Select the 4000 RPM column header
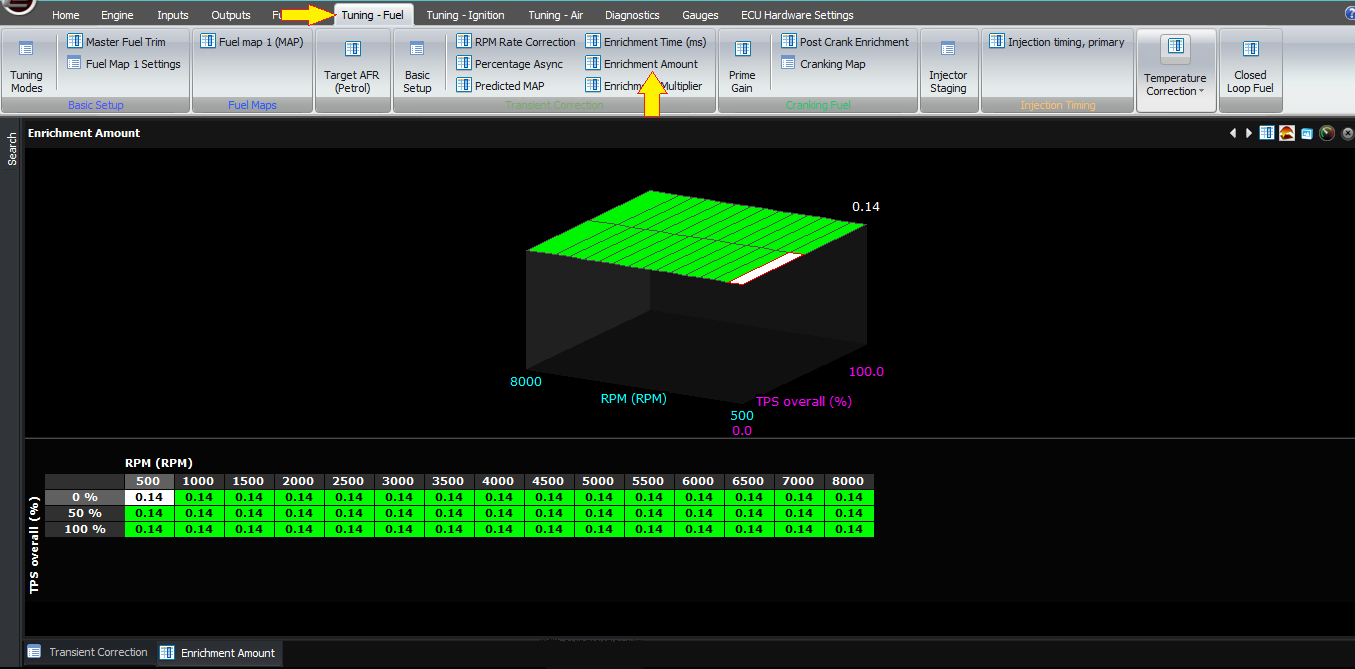 [x=499, y=481]
